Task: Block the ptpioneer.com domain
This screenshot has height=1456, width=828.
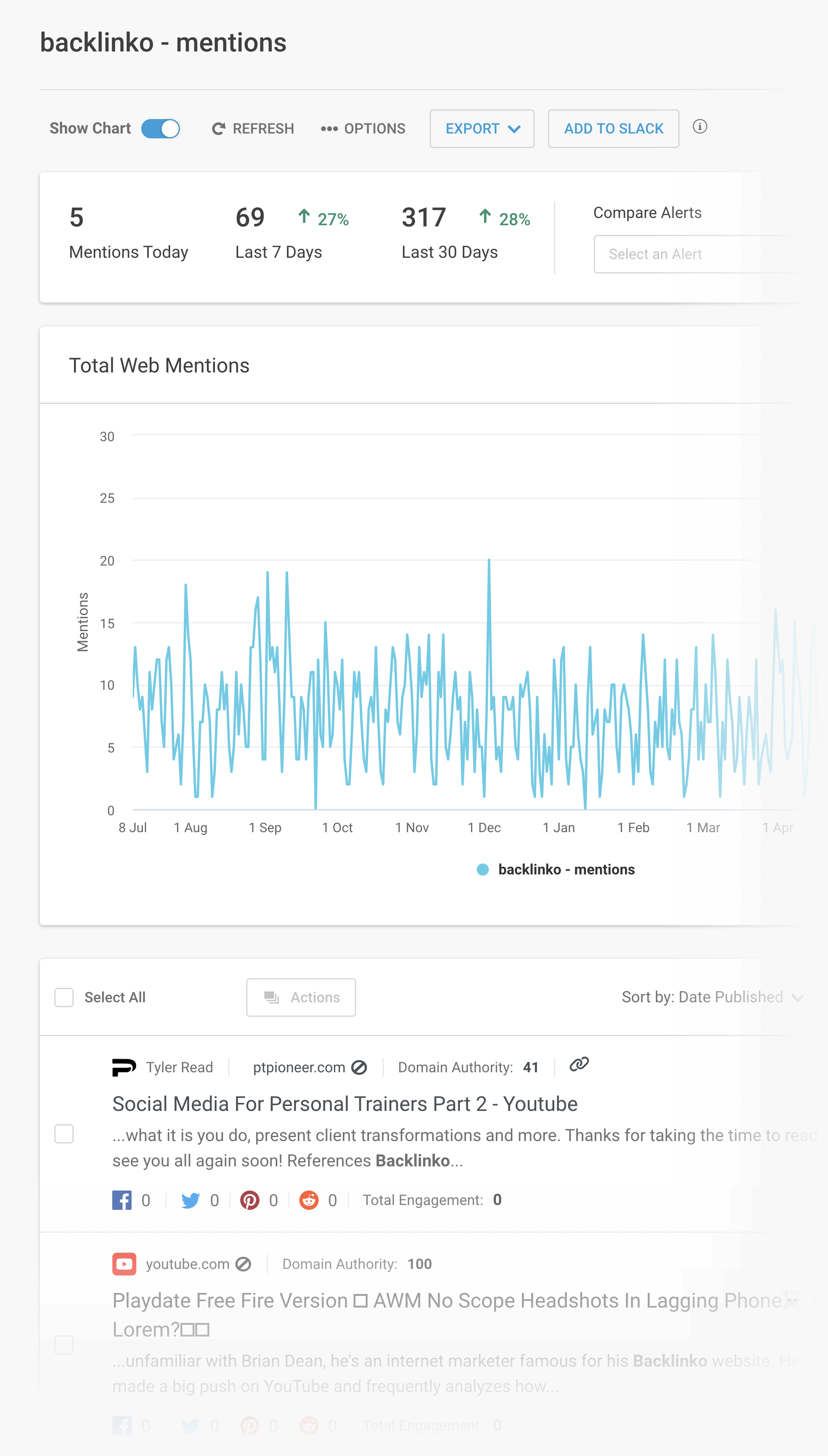Action: point(359,1067)
